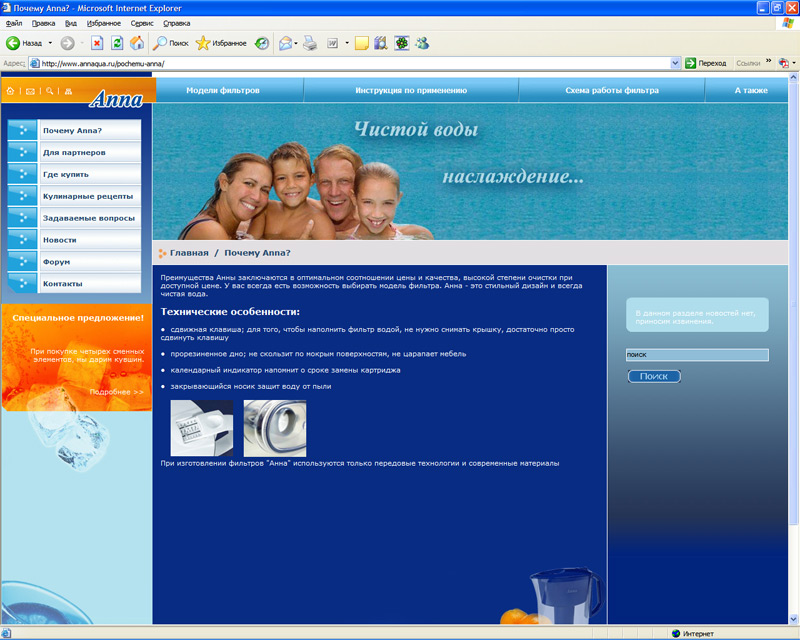Open the browsing History clock icon
Viewport: 800px width, 640px height.
point(262,43)
